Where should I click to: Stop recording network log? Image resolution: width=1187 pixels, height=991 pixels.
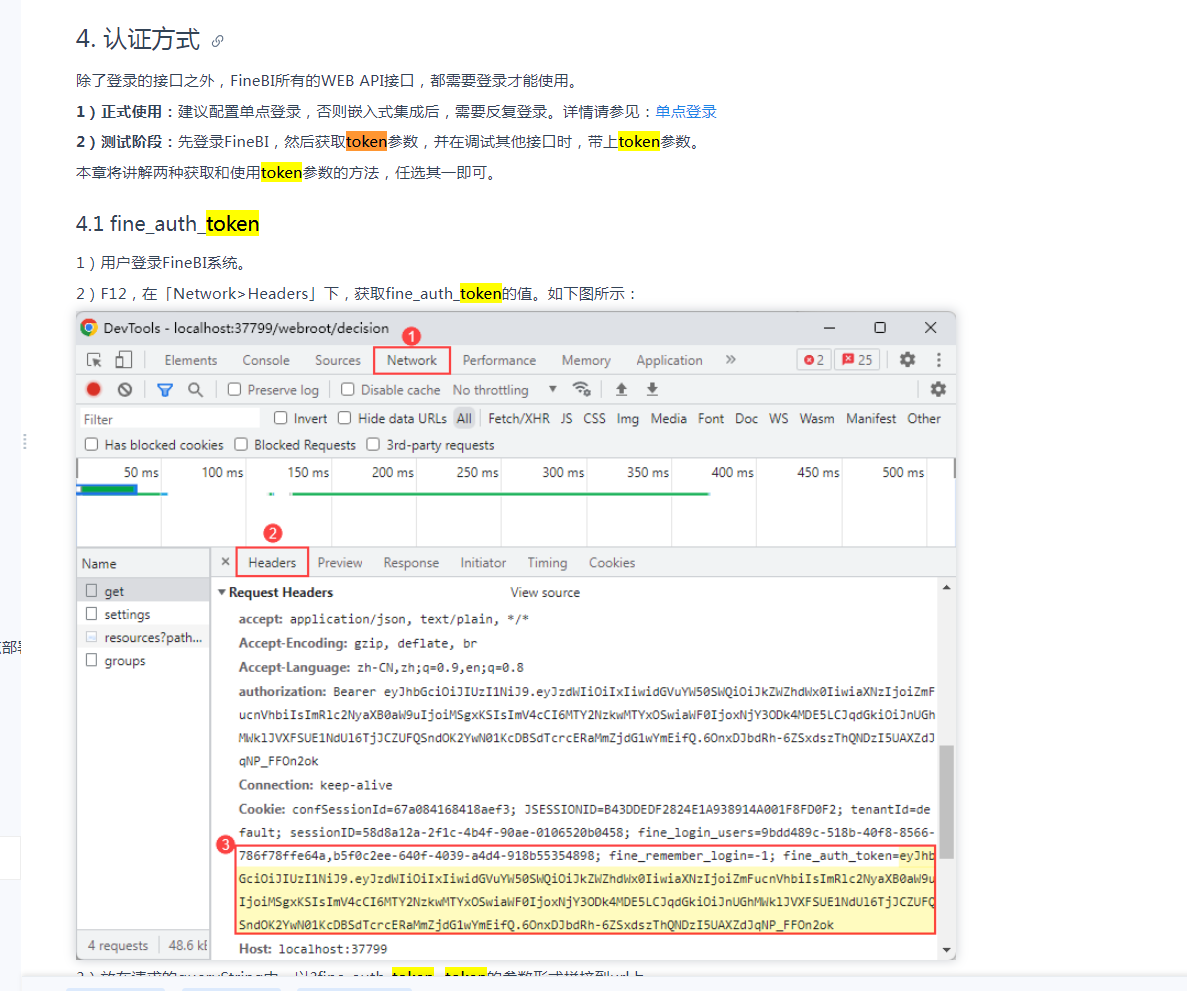[94, 389]
